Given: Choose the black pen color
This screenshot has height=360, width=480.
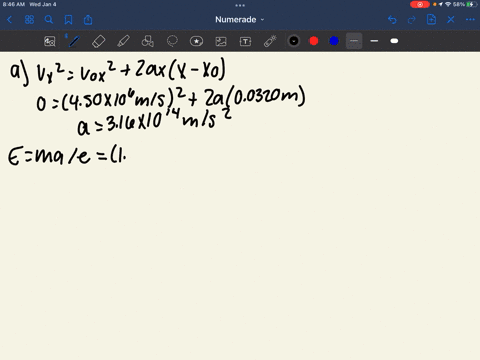Looking at the screenshot, I should point(294,41).
